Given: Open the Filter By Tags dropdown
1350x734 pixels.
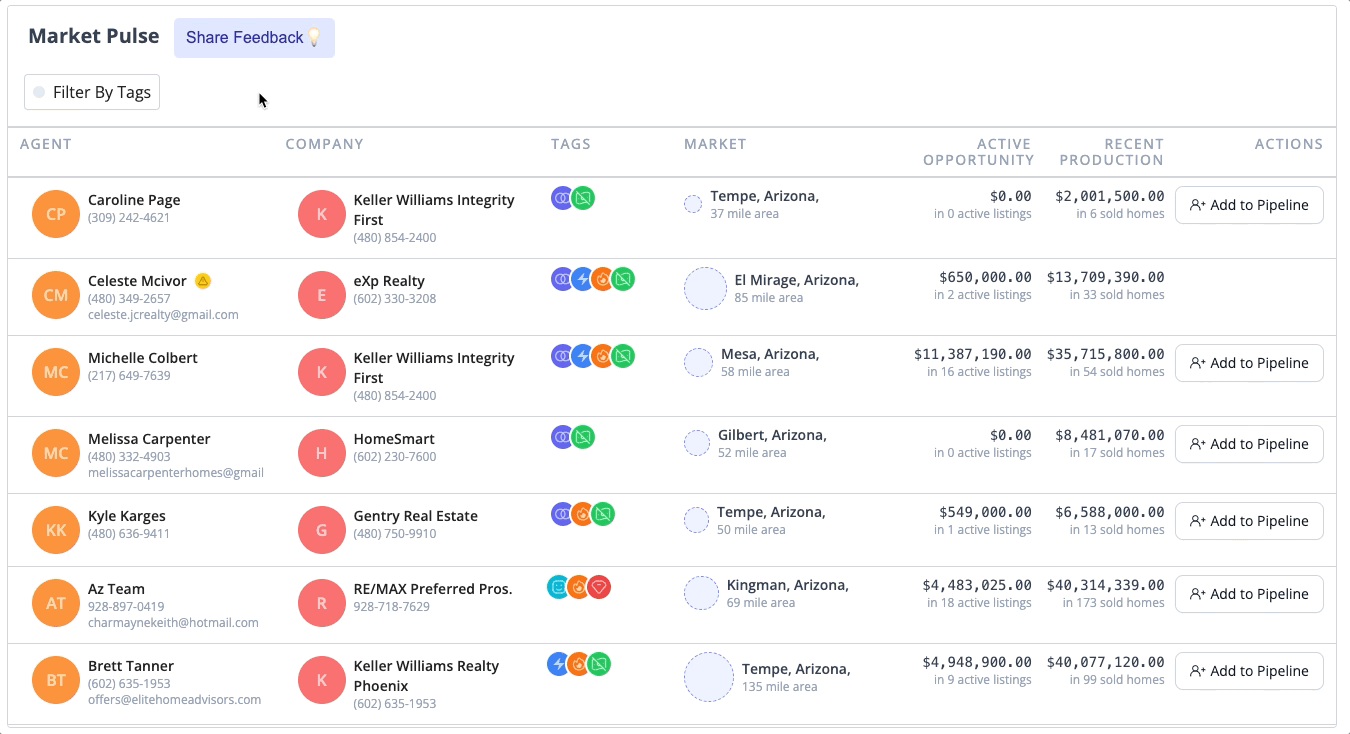Looking at the screenshot, I should (x=91, y=91).
